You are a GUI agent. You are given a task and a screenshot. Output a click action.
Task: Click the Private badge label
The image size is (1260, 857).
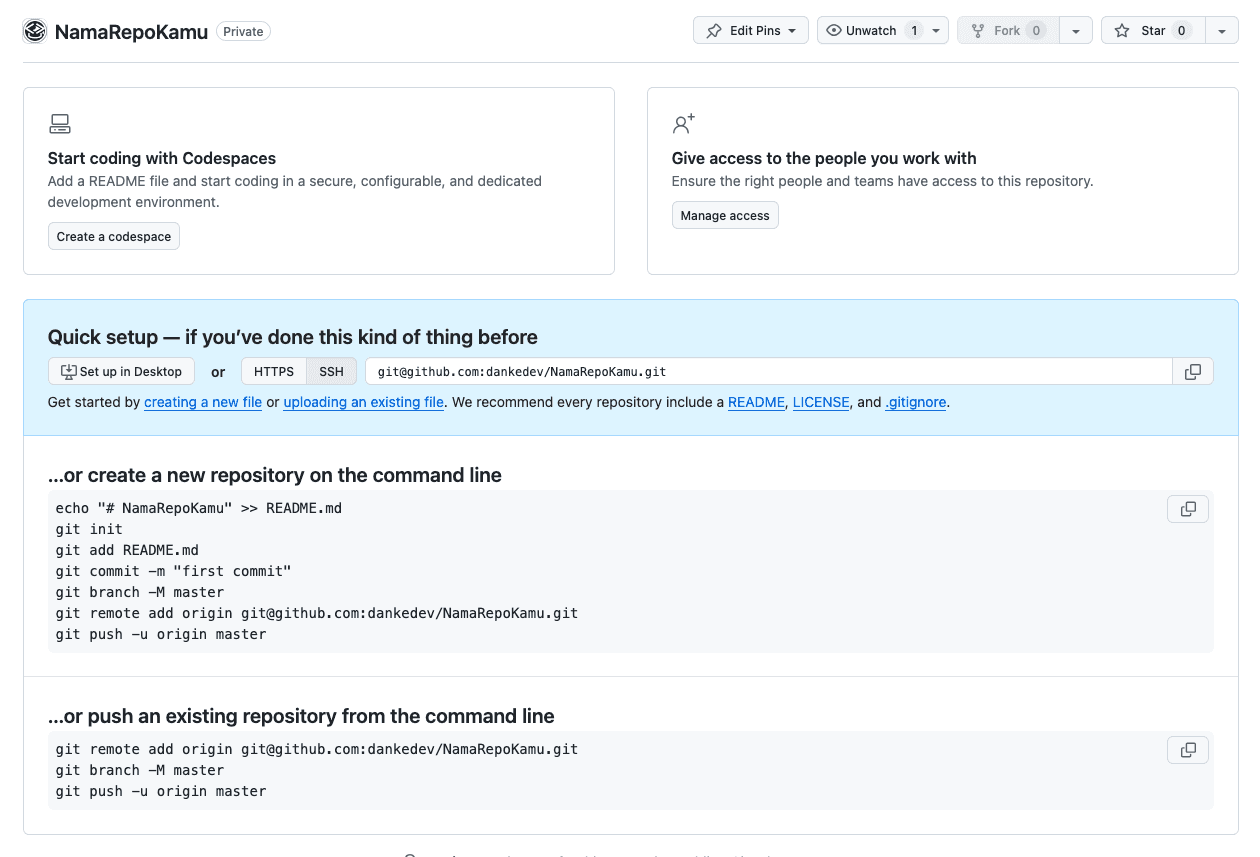coord(243,31)
